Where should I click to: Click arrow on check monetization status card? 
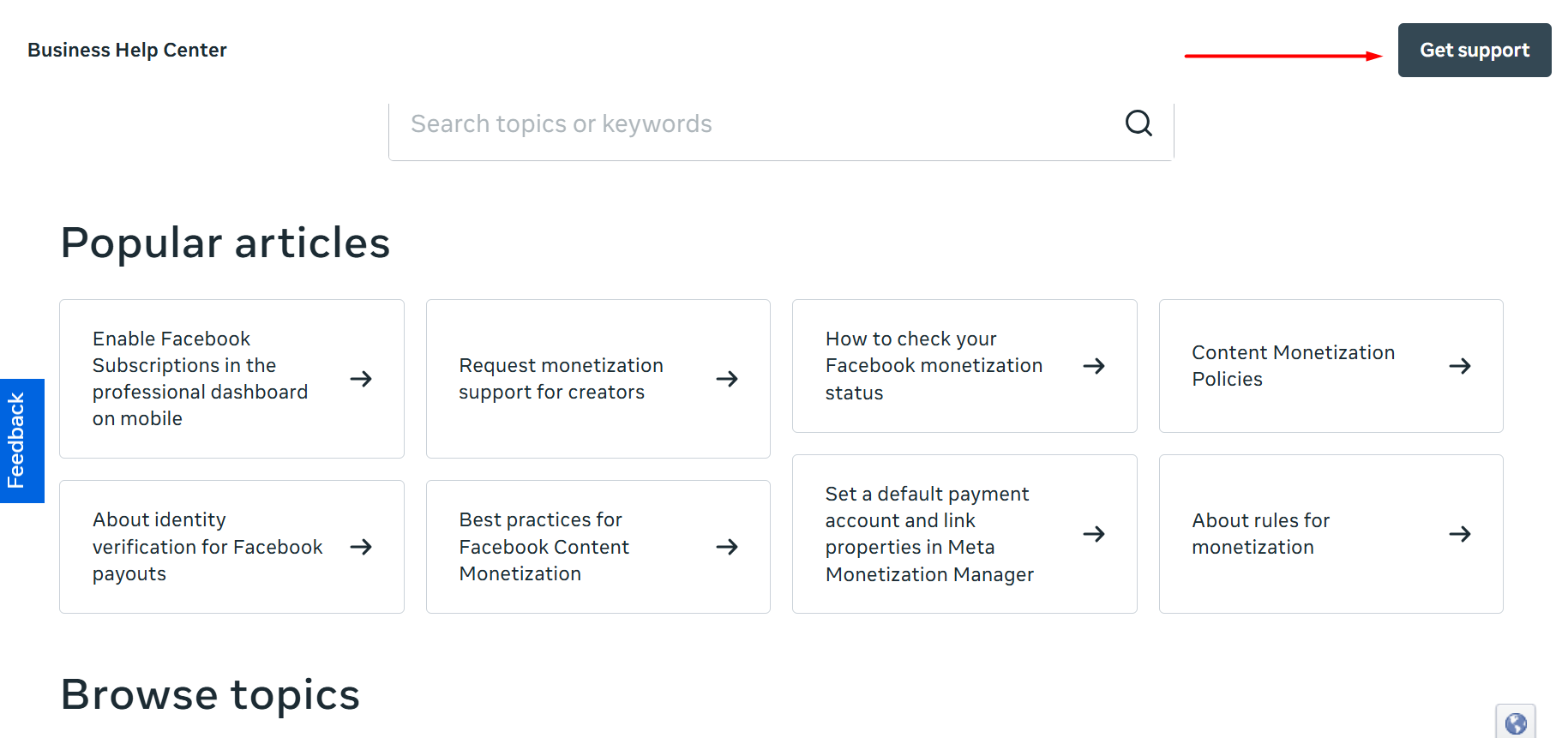click(1094, 366)
